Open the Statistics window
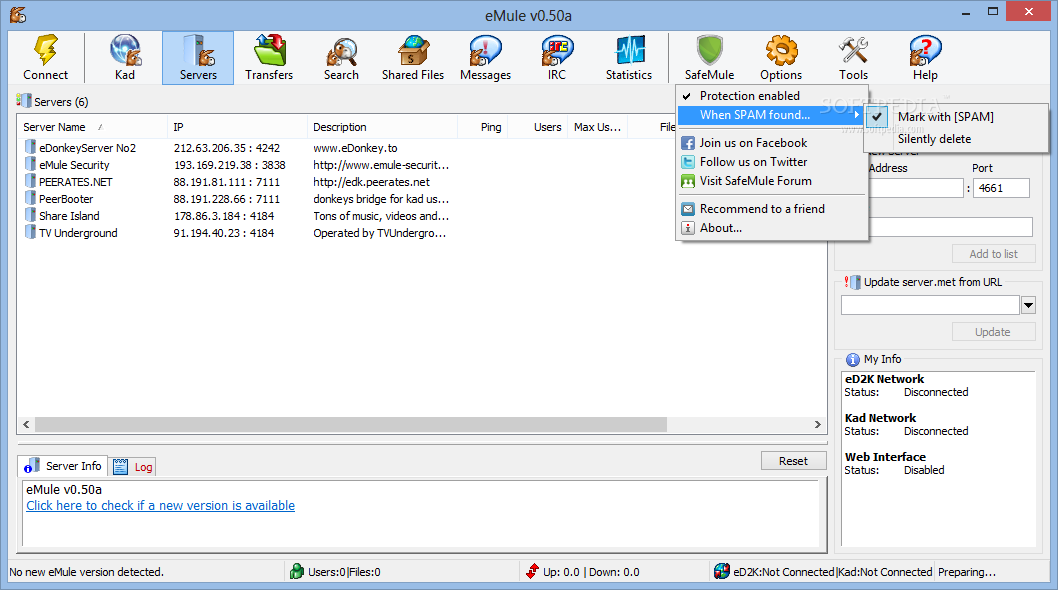 pyautogui.click(x=629, y=57)
